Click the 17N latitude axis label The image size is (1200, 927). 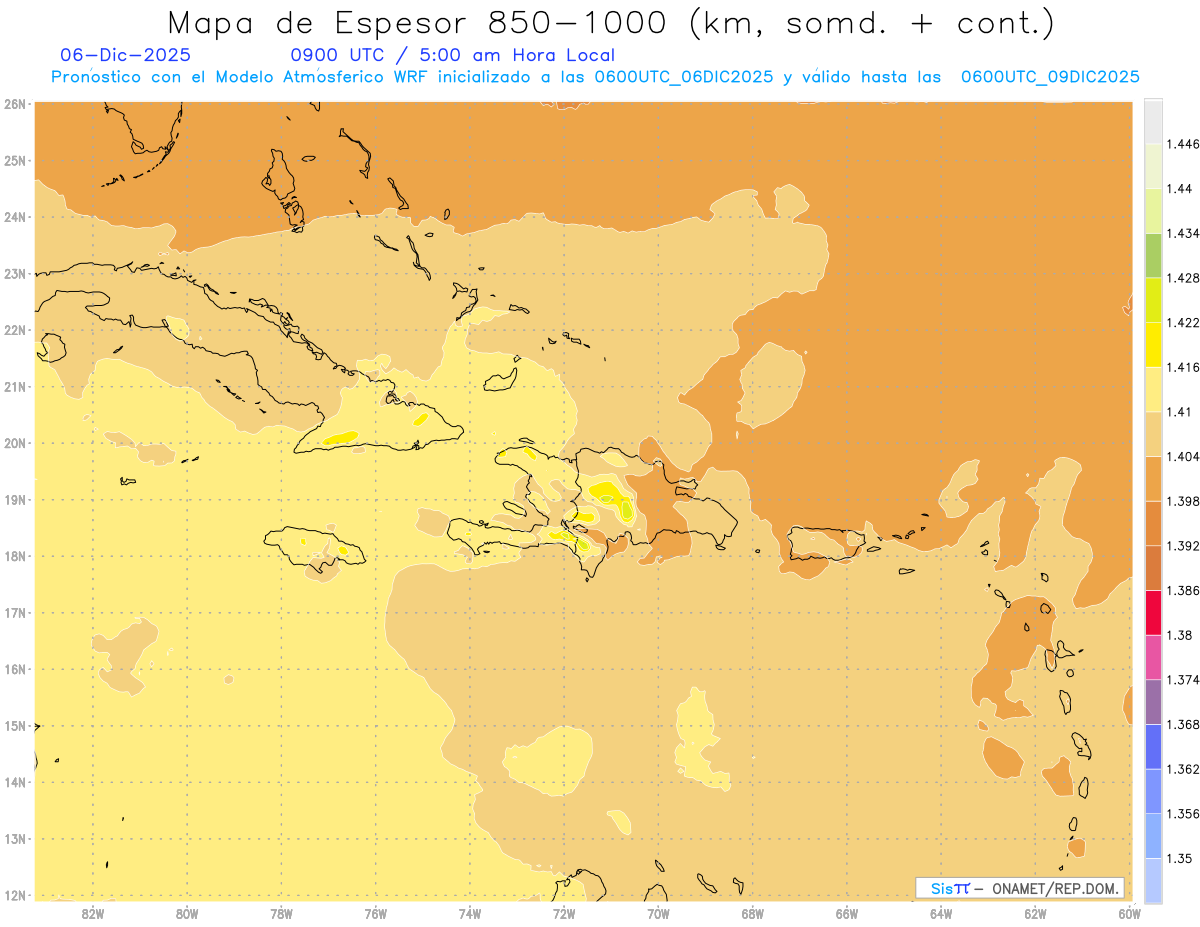(14, 612)
